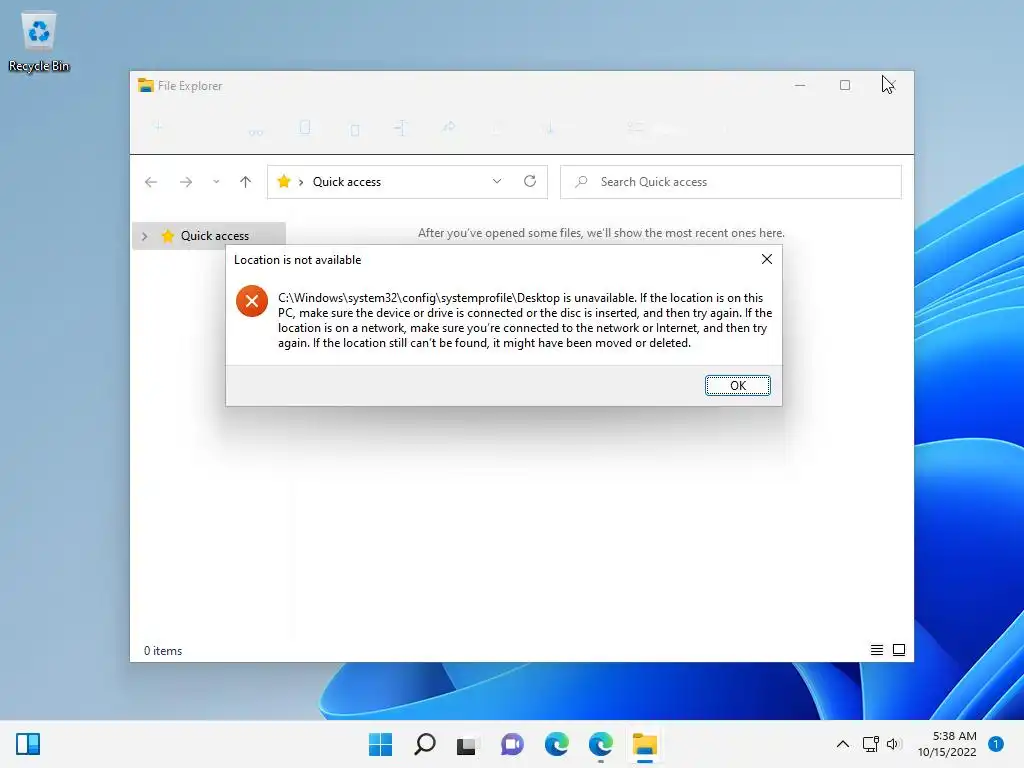This screenshot has width=1024, height=768.
Task: Click the File Explorer taskbar icon
Action: (645, 744)
